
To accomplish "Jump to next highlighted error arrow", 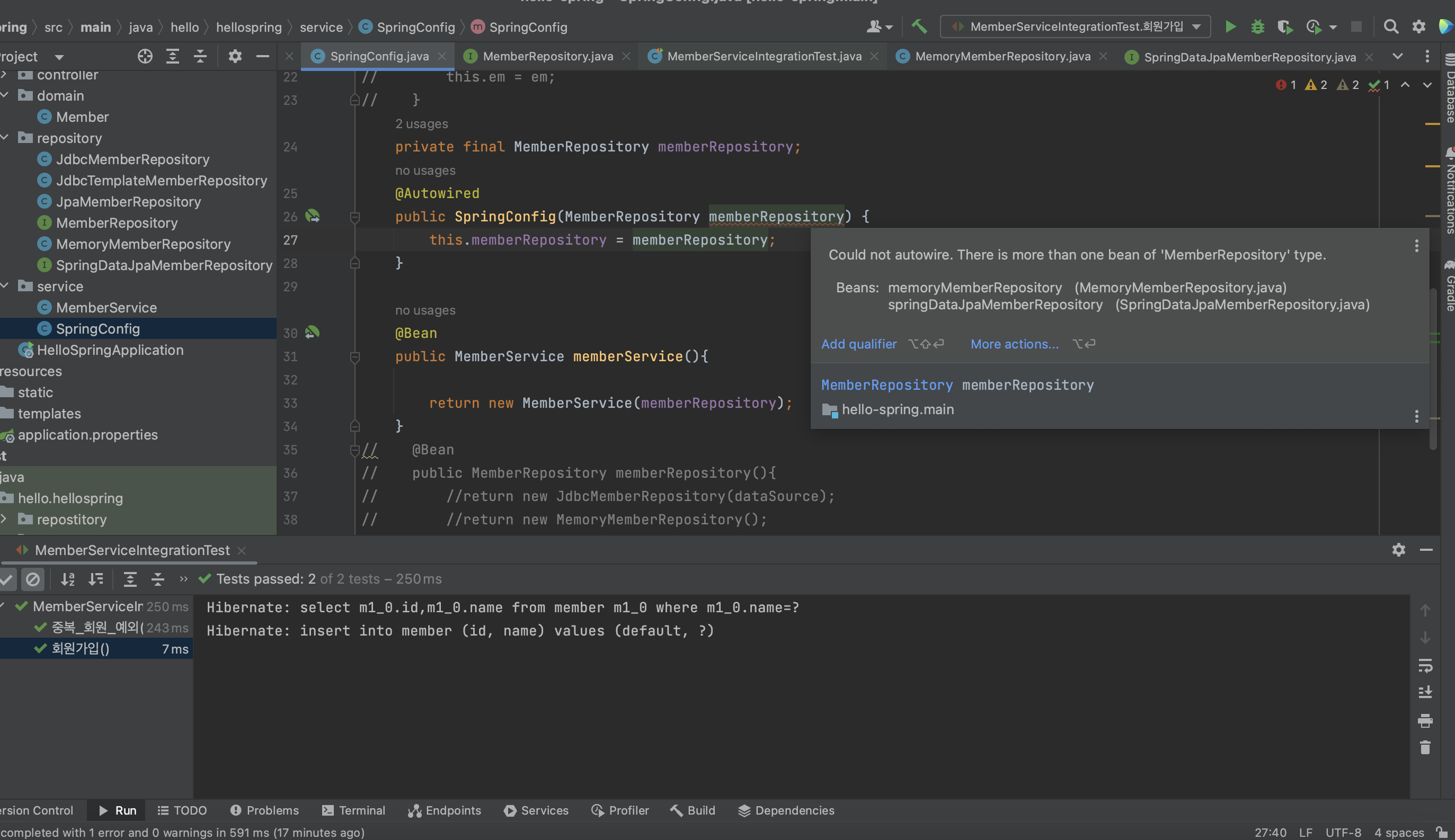I will pos(1427,85).
